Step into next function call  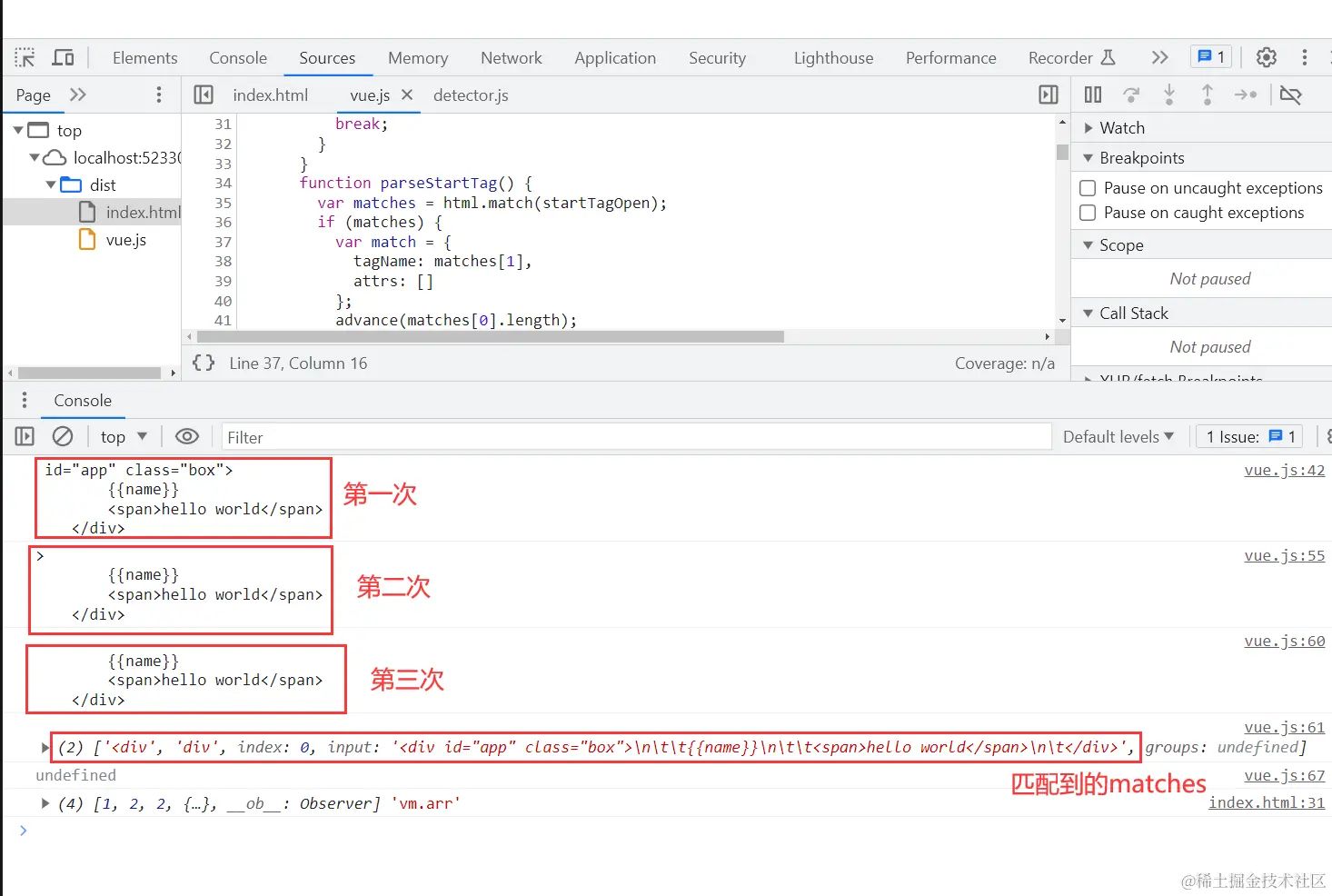tap(1169, 95)
